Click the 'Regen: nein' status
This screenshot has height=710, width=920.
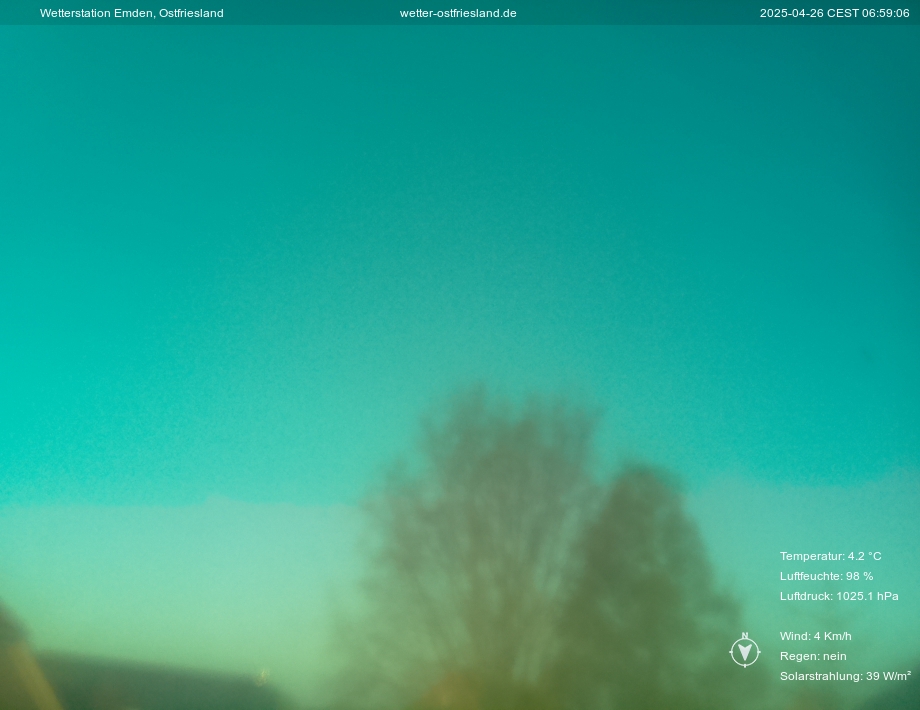(813, 656)
